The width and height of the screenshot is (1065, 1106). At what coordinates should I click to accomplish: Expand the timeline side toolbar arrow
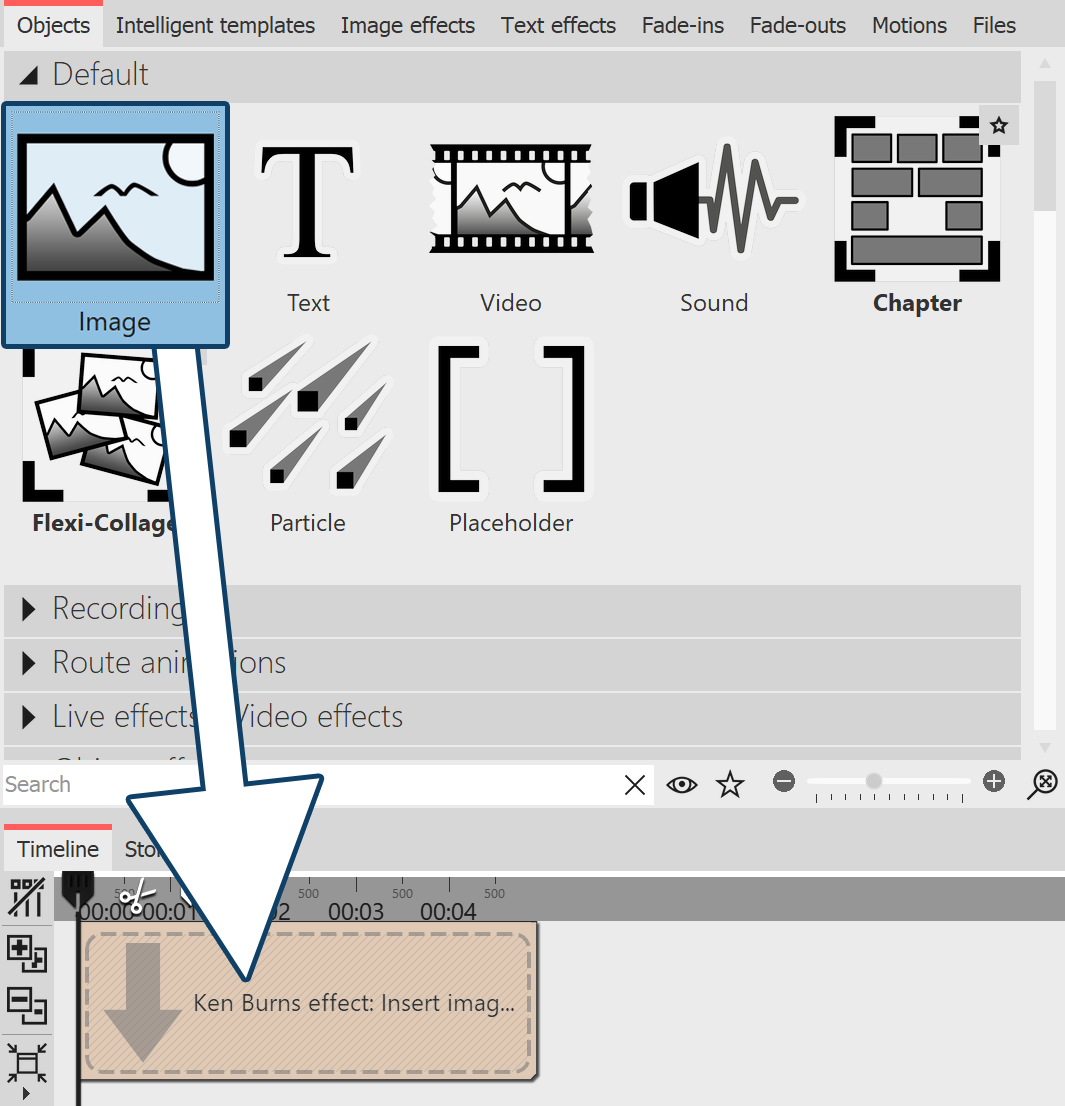pyautogui.click(x=27, y=1094)
